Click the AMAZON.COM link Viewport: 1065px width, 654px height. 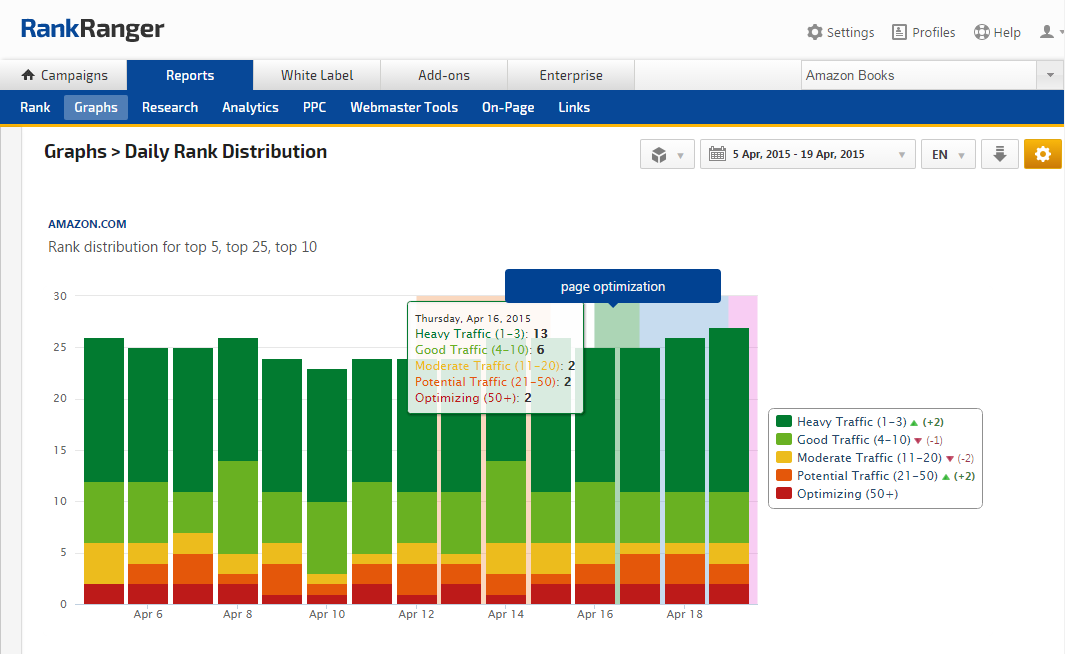point(87,224)
